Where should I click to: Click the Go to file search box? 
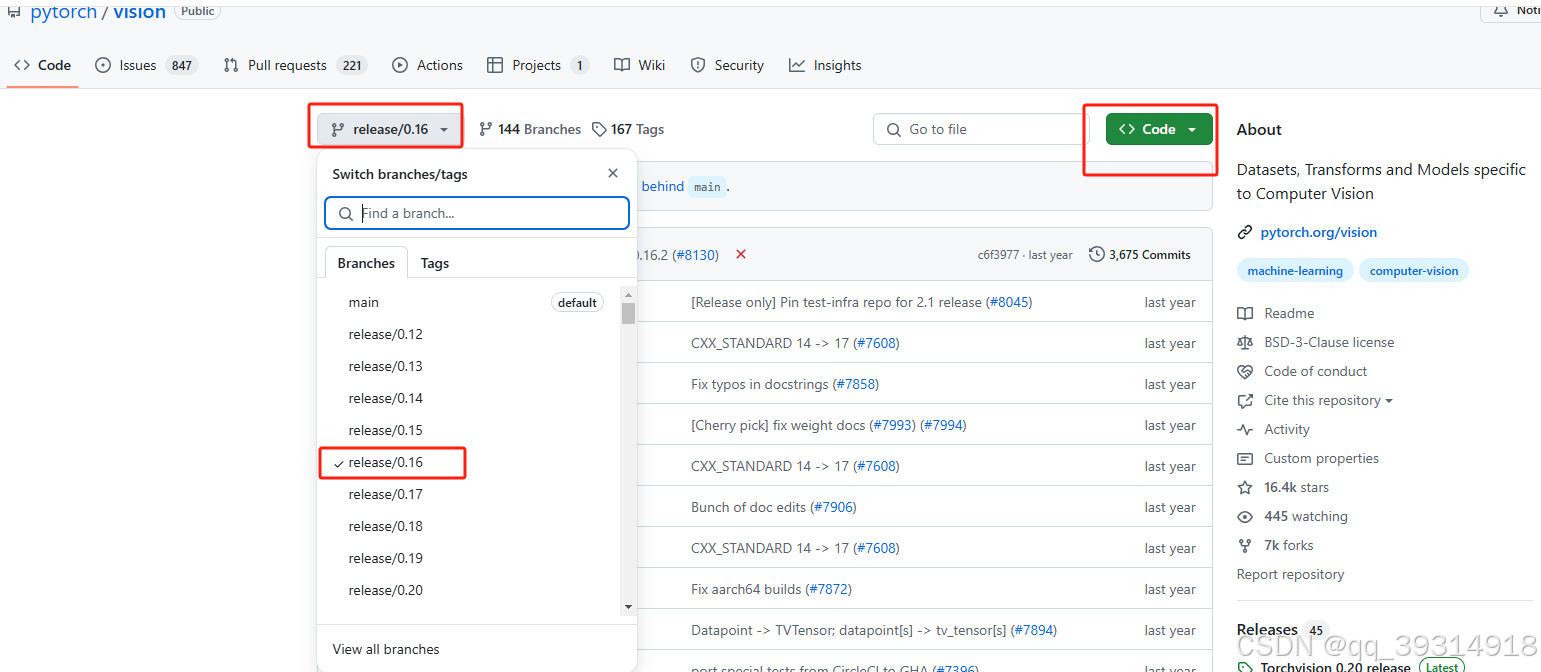[x=980, y=129]
